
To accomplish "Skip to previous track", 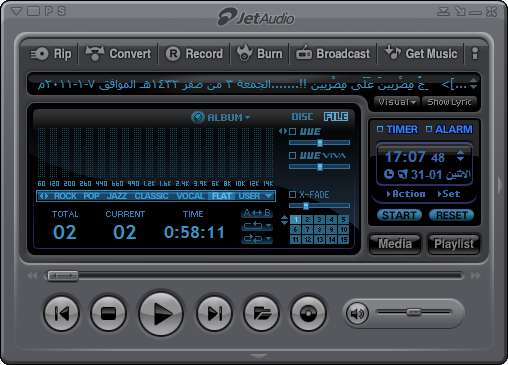I will 62,313.
